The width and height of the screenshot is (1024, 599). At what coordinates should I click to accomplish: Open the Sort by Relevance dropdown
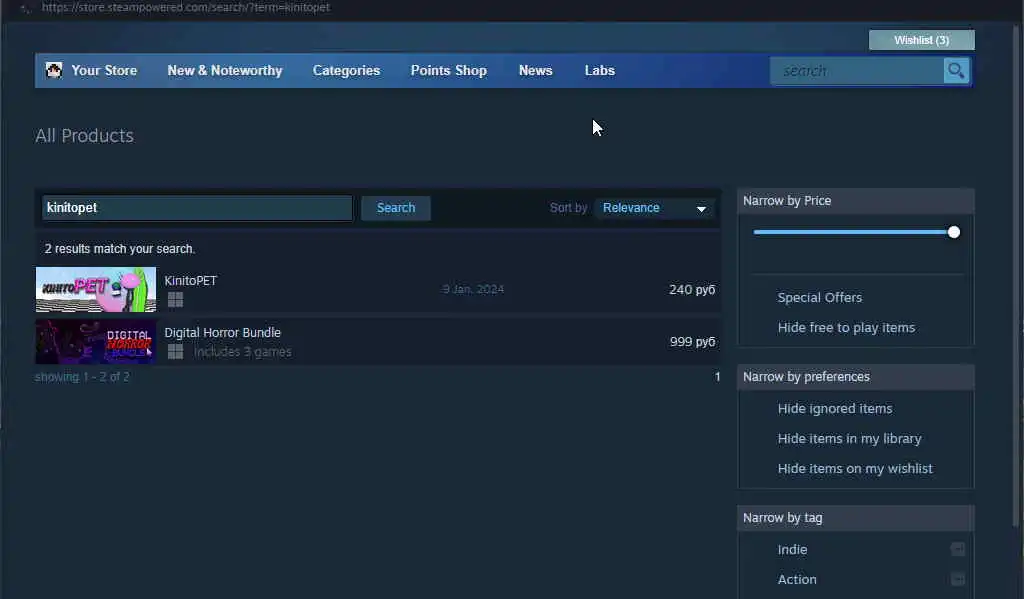click(654, 208)
